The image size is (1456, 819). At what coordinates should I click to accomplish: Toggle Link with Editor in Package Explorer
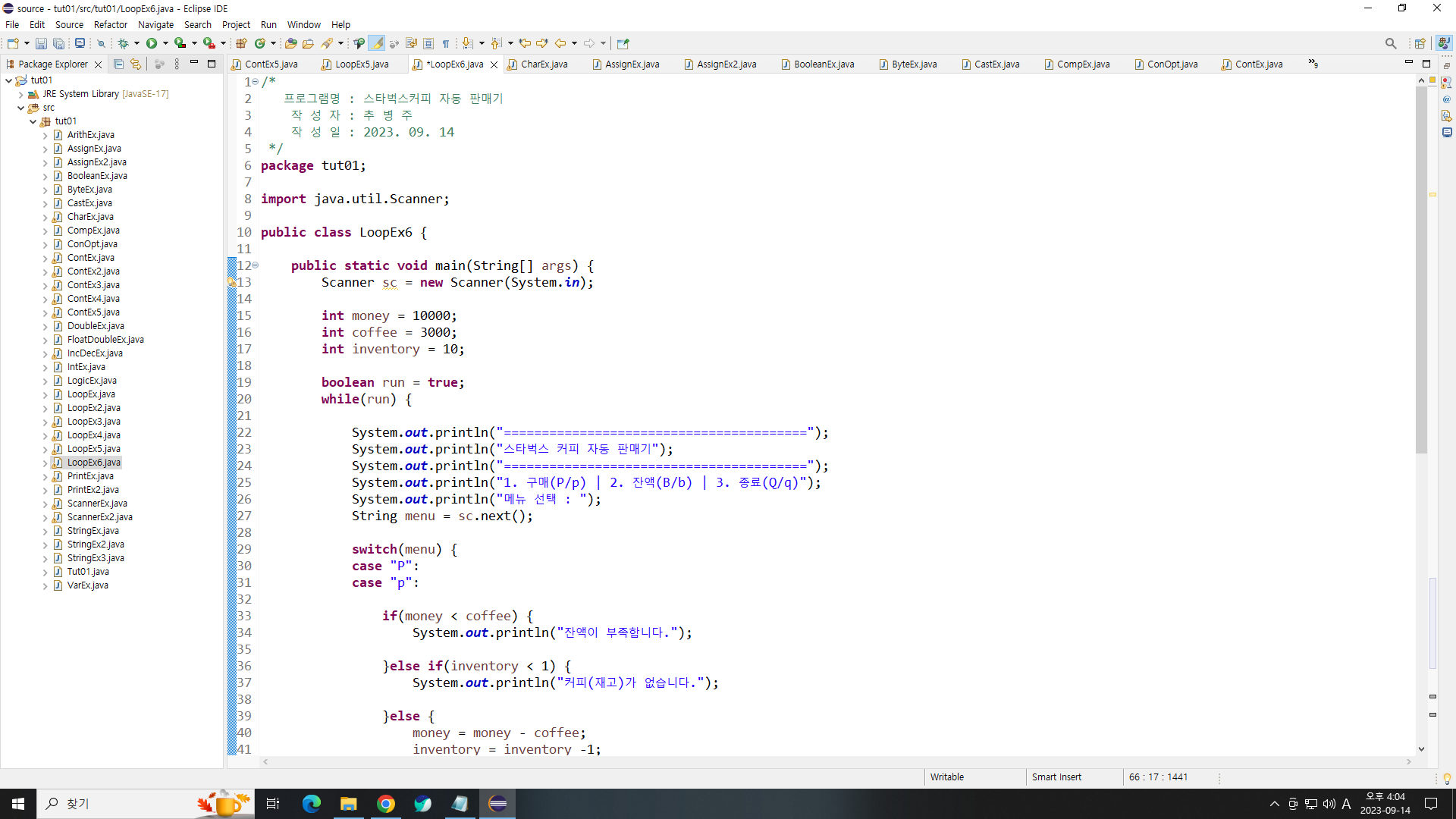[x=136, y=64]
